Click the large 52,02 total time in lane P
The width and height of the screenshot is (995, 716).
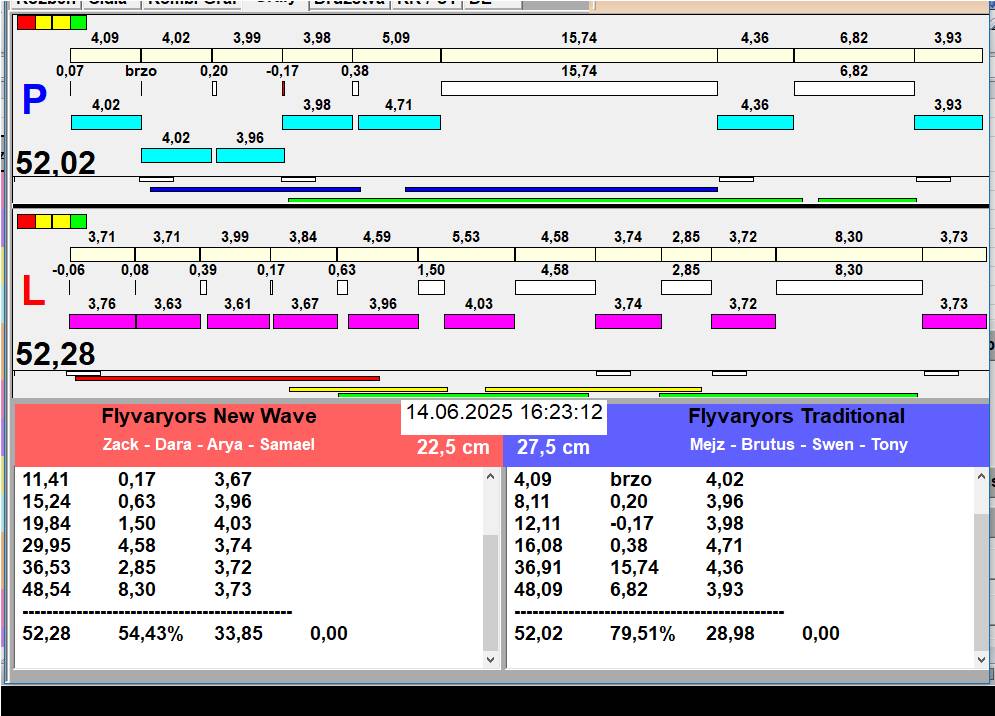[x=56, y=163]
